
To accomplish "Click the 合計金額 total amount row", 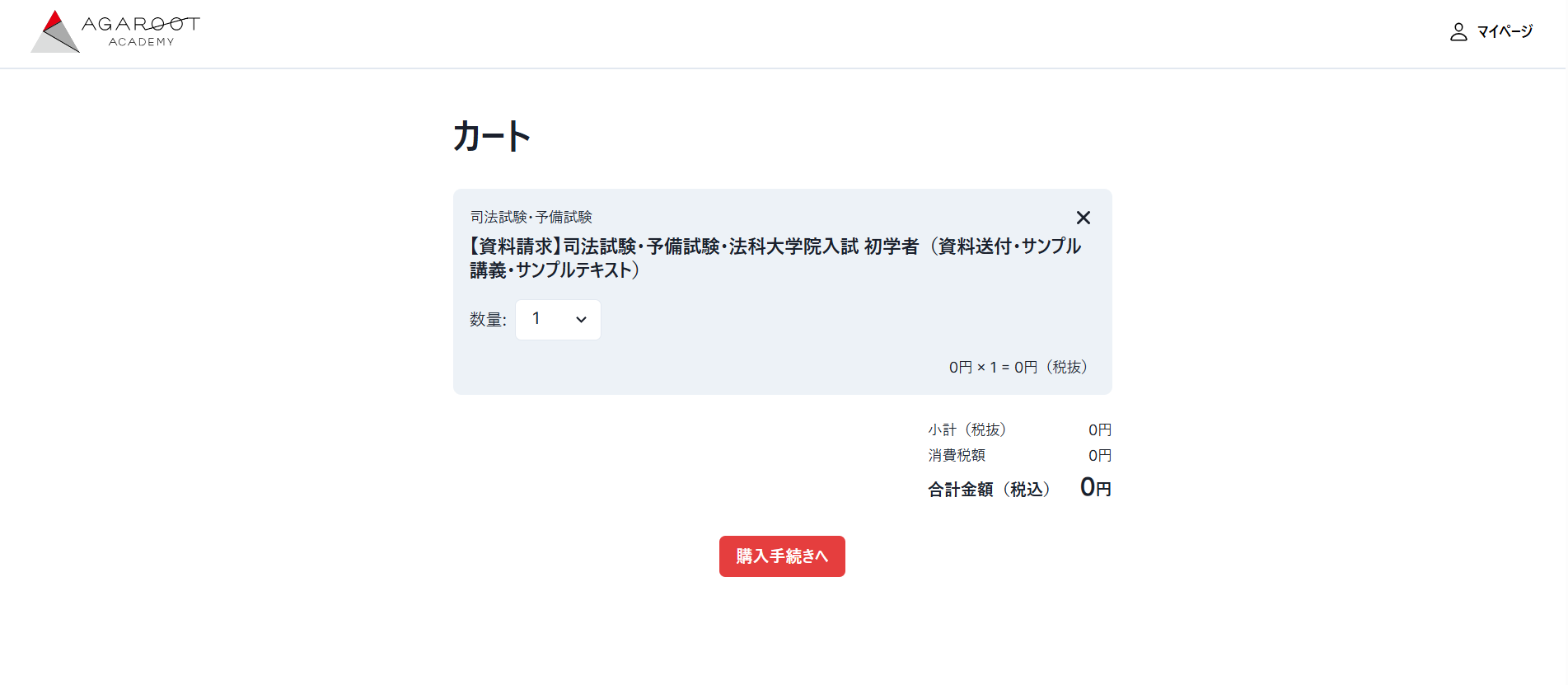I will click(988, 488).
